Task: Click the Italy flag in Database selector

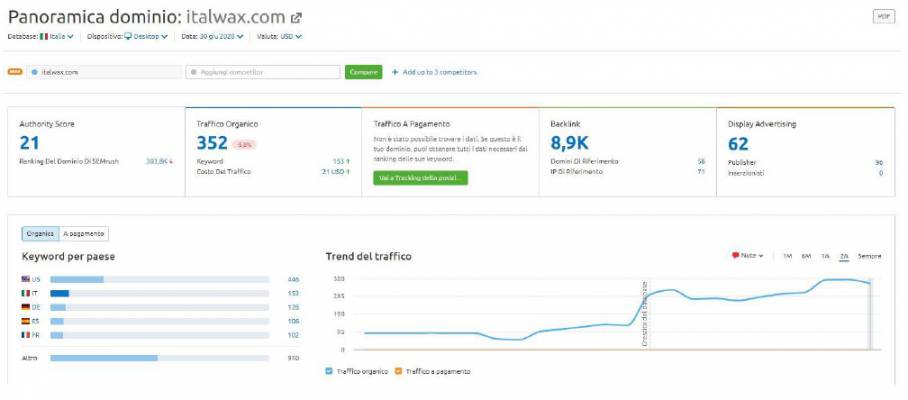Action: point(43,36)
